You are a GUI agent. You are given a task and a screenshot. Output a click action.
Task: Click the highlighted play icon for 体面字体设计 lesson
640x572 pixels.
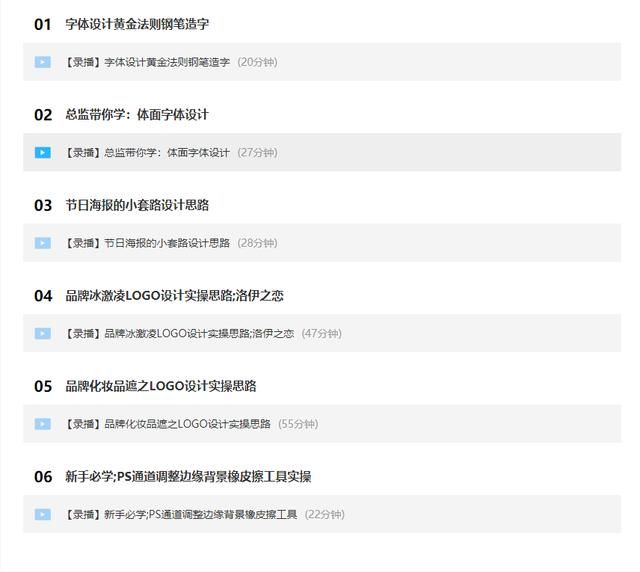point(42,153)
